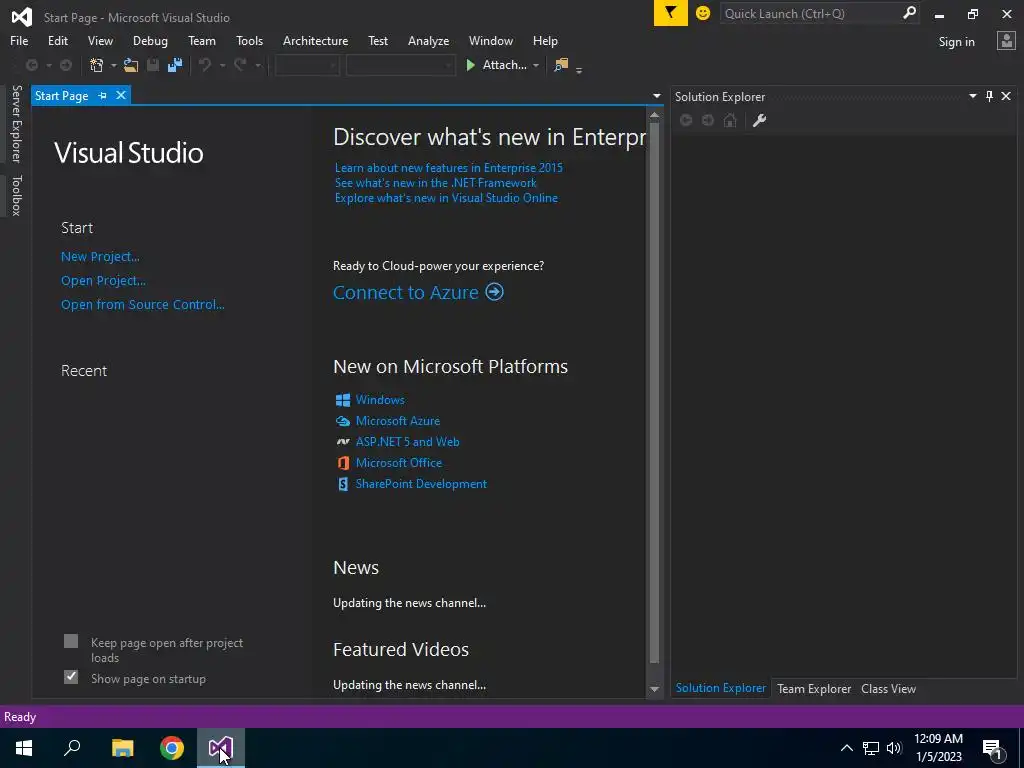Open File Explorer from the taskbar
1024x768 pixels.
[x=122, y=748]
